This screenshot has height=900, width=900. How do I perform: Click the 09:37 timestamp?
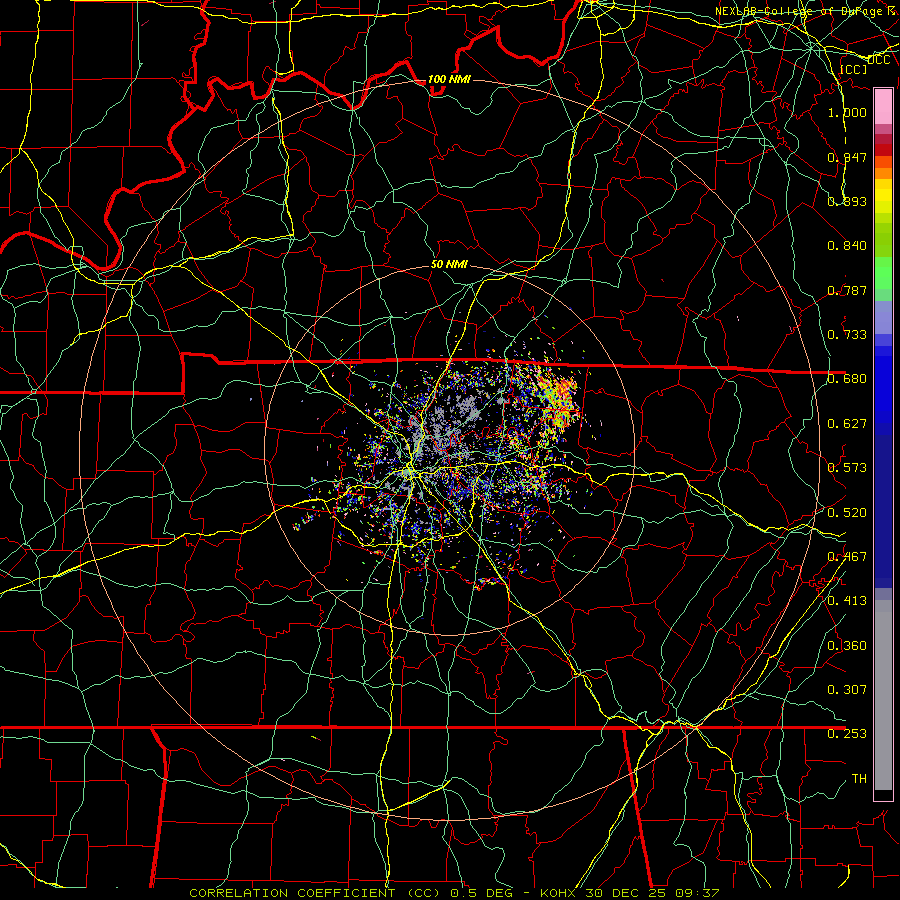click(698, 893)
